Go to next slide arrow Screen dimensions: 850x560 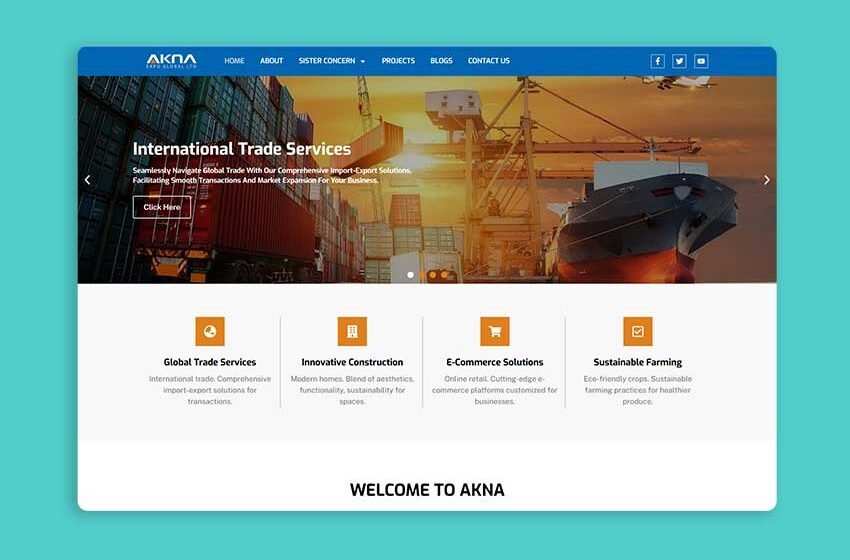[767, 180]
